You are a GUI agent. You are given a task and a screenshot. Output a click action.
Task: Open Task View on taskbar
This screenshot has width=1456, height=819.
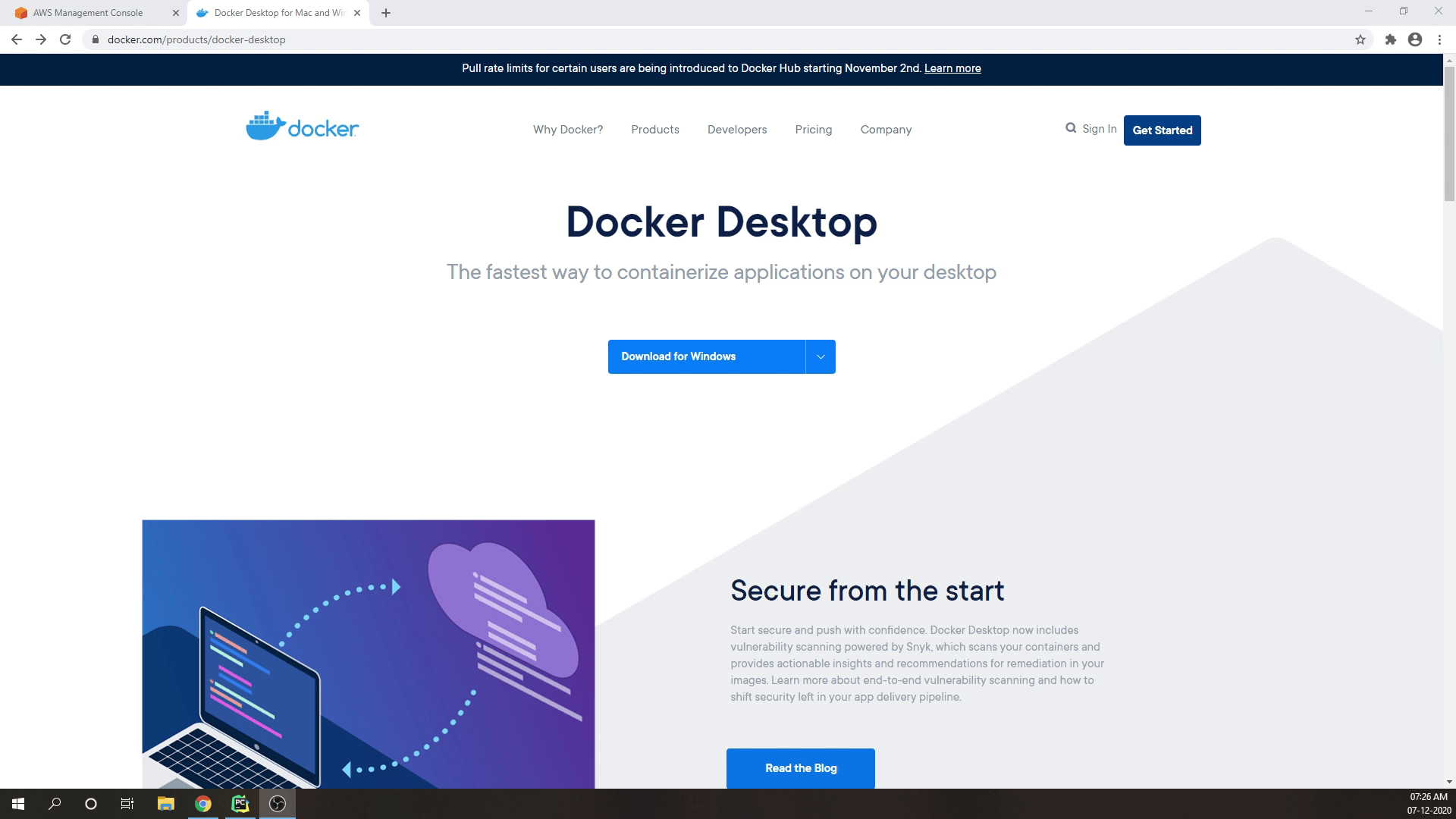(127, 804)
